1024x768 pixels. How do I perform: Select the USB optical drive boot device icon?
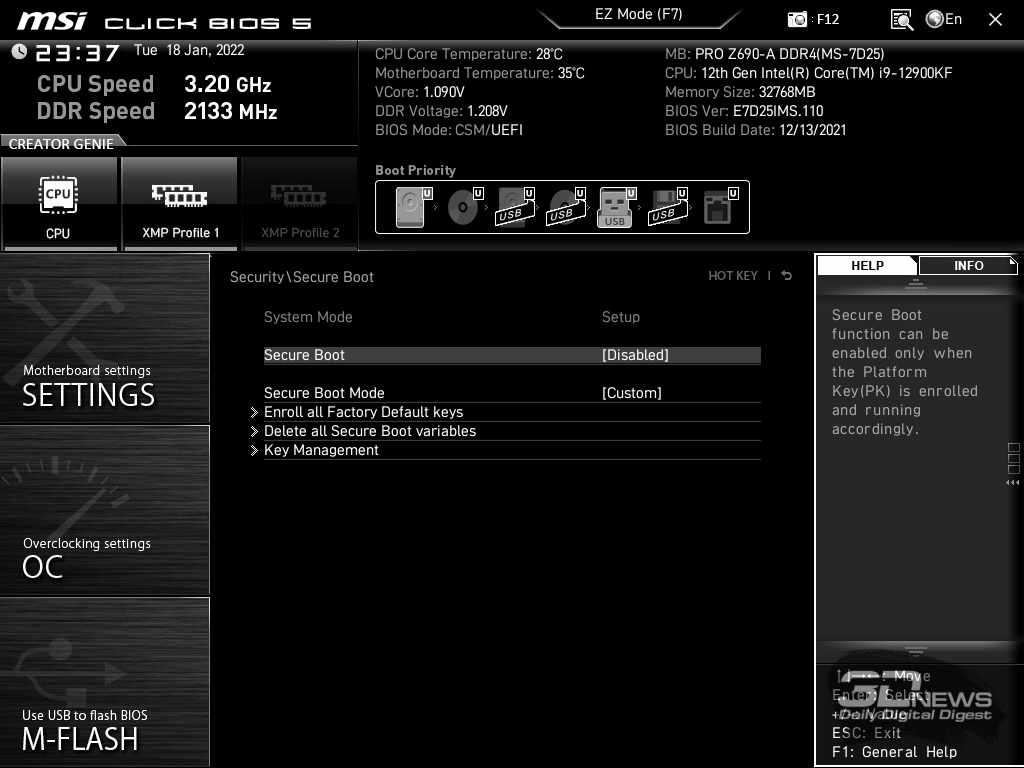point(566,207)
